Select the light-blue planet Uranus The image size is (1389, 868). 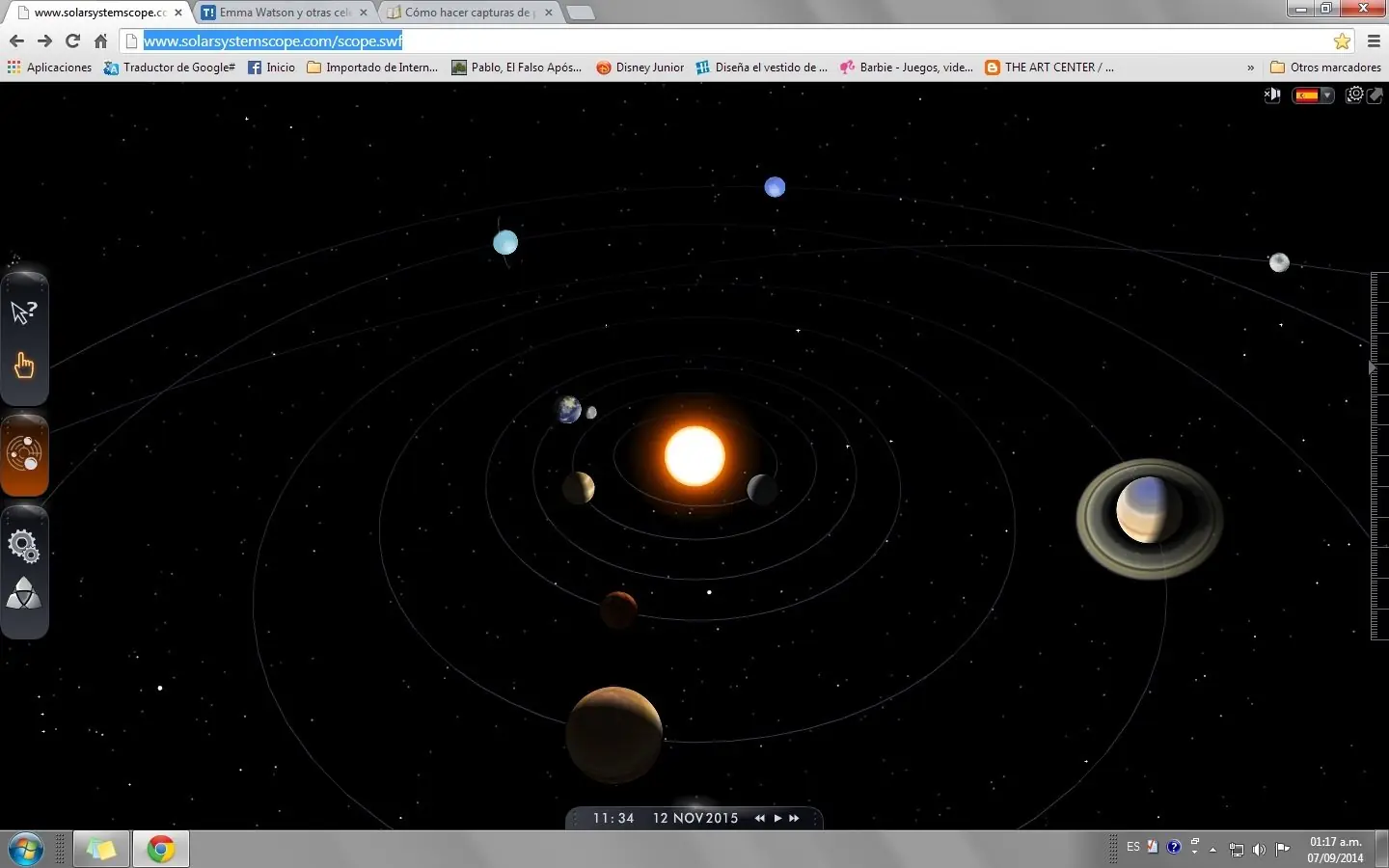(505, 242)
